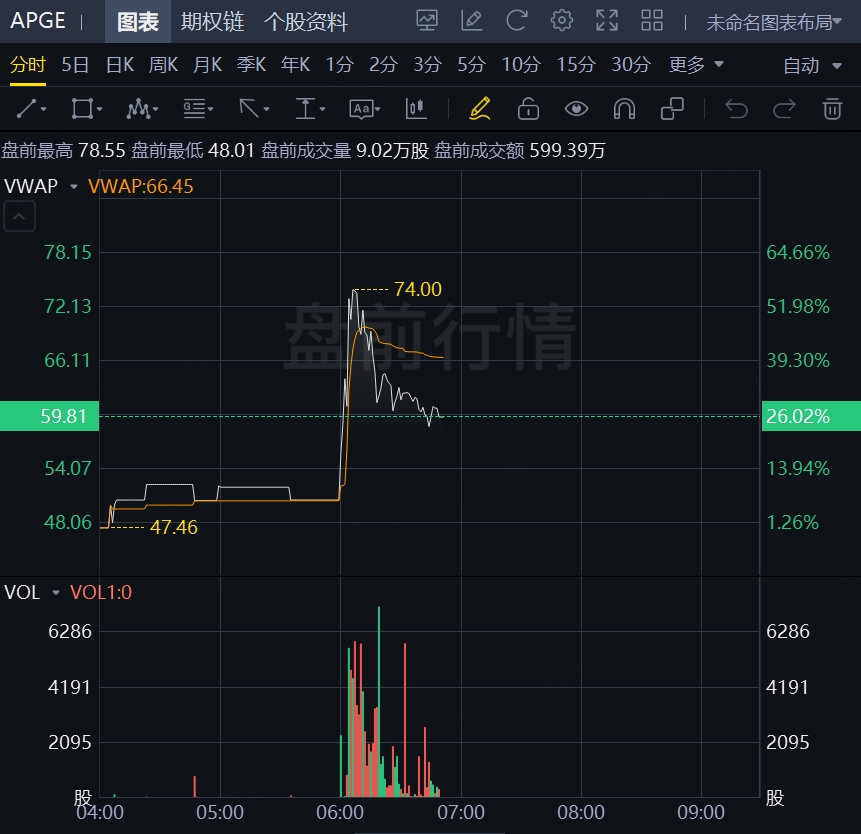Open chart settings via the gear icon
861x834 pixels.
click(x=562, y=21)
